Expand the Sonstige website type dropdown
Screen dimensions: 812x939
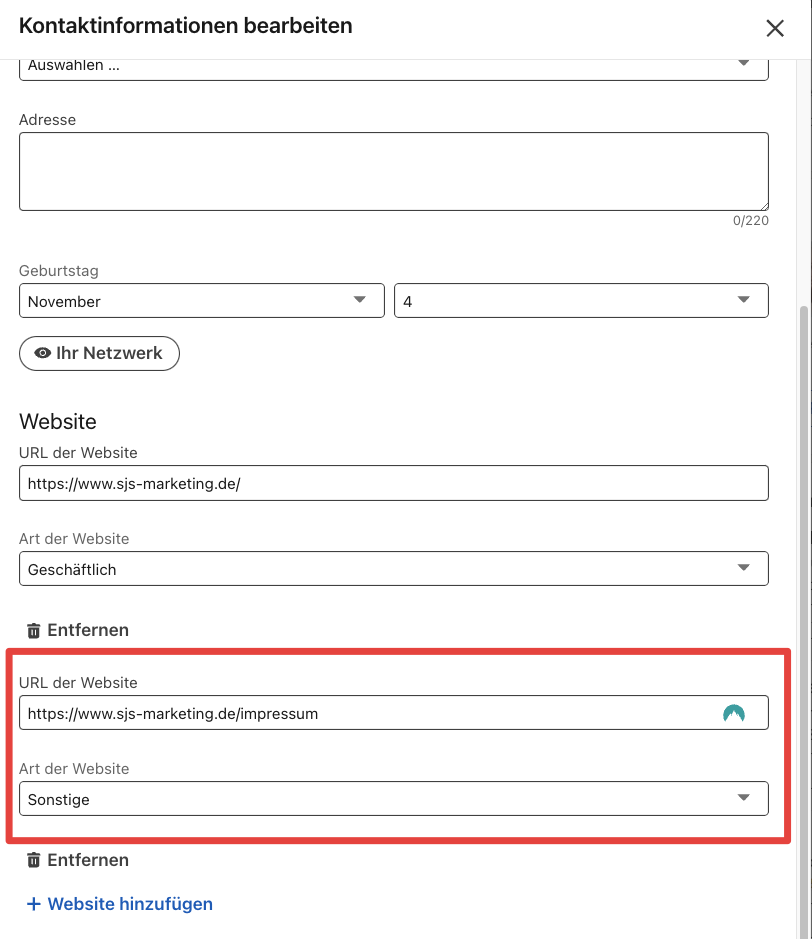(x=393, y=799)
